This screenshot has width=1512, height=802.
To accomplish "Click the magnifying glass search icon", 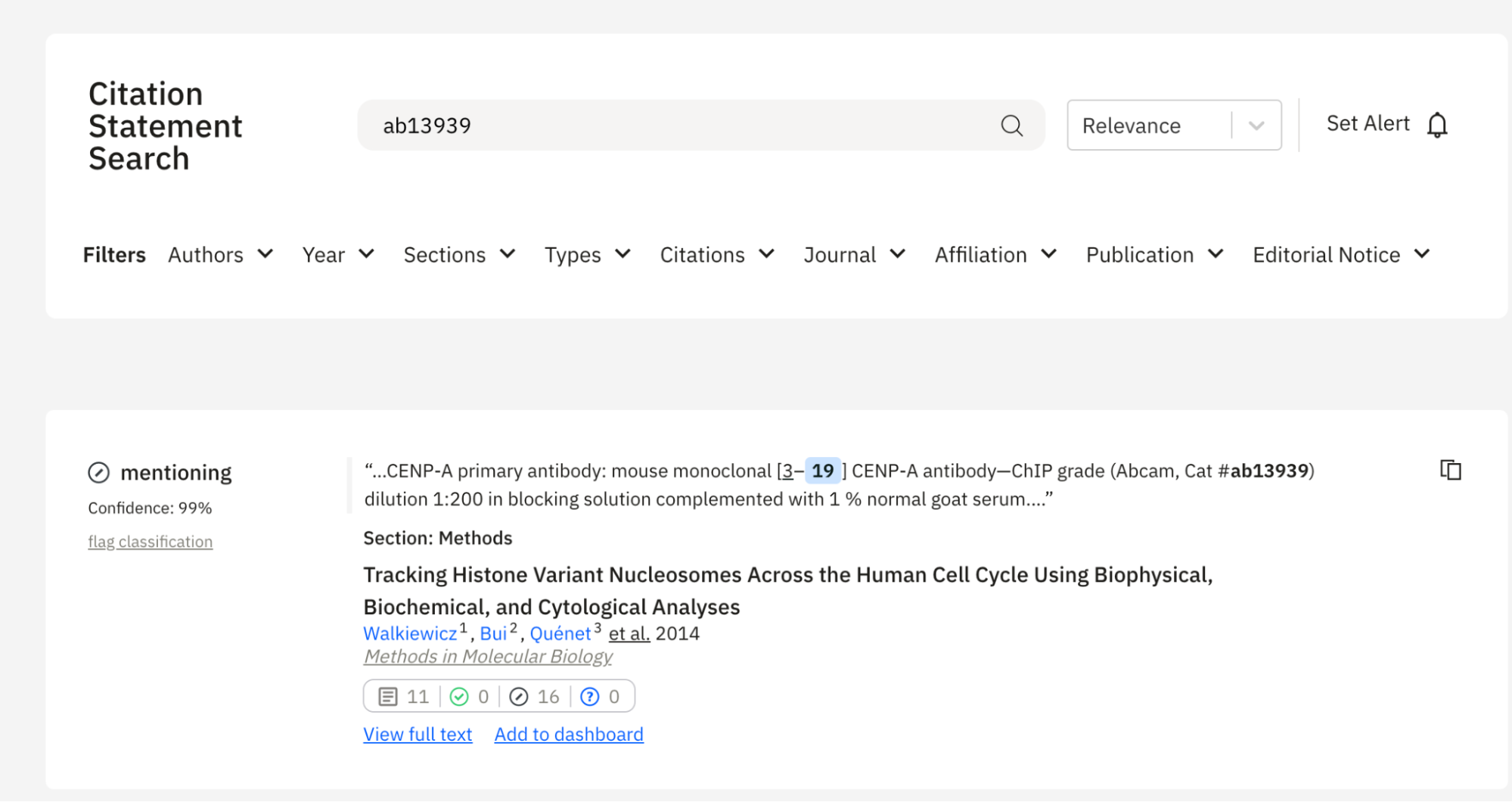I will (1011, 126).
